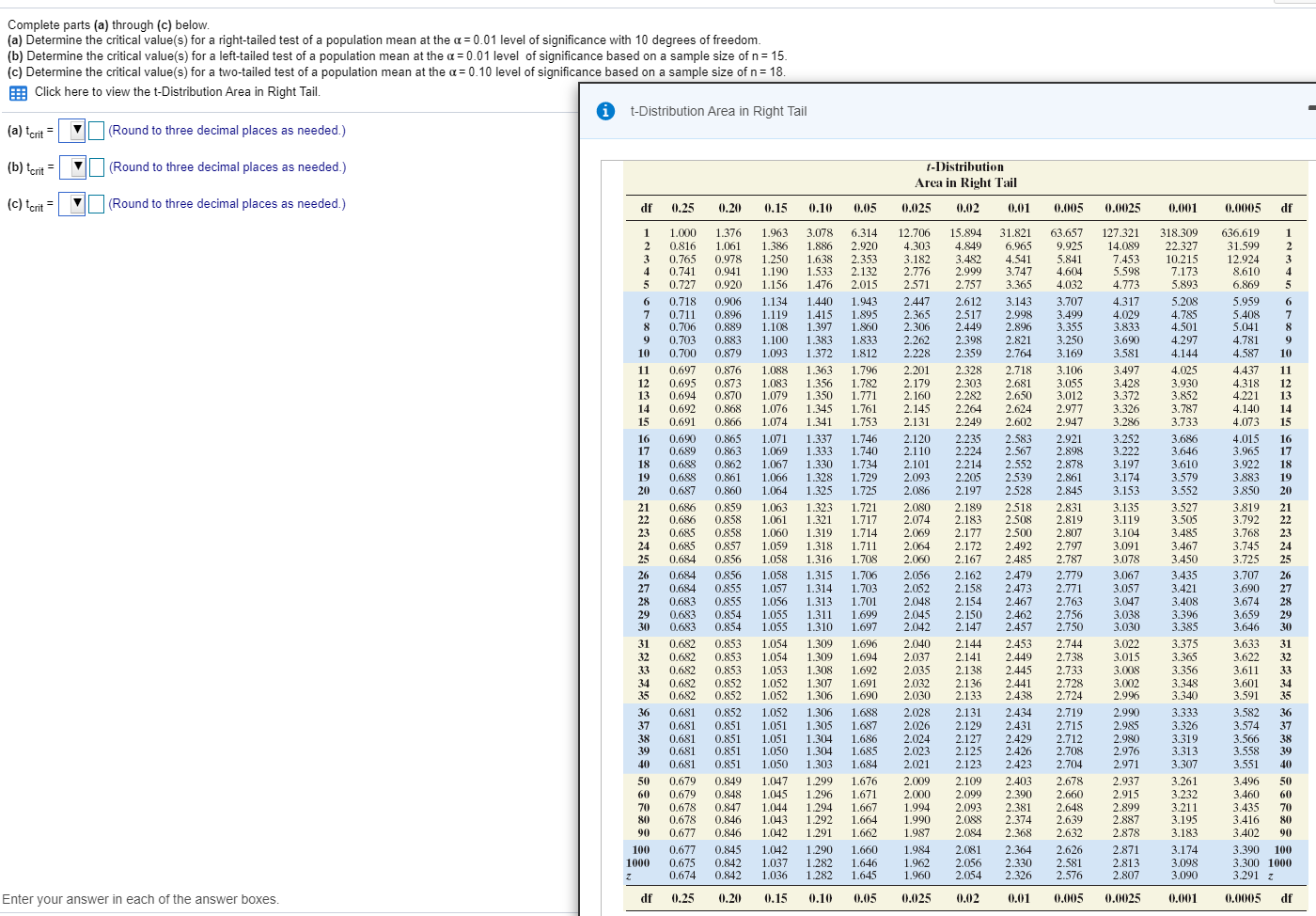Click value 2.086 in the df 20 row

pyautogui.click(x=916, y=491)
